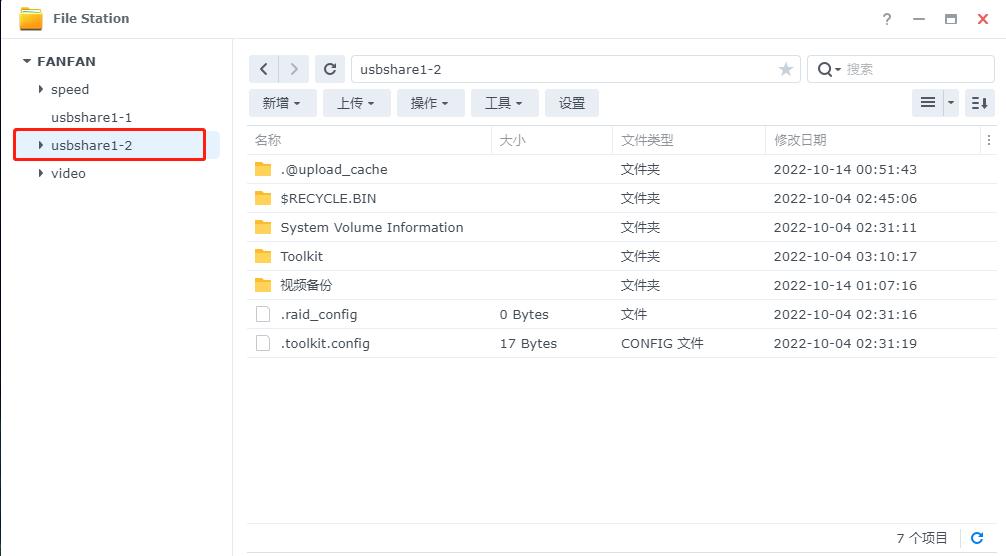Screen dimensions: 1006x556
Task: Sort by the 名称 column header
Action: pyautogui.click(x=268, y=140)
